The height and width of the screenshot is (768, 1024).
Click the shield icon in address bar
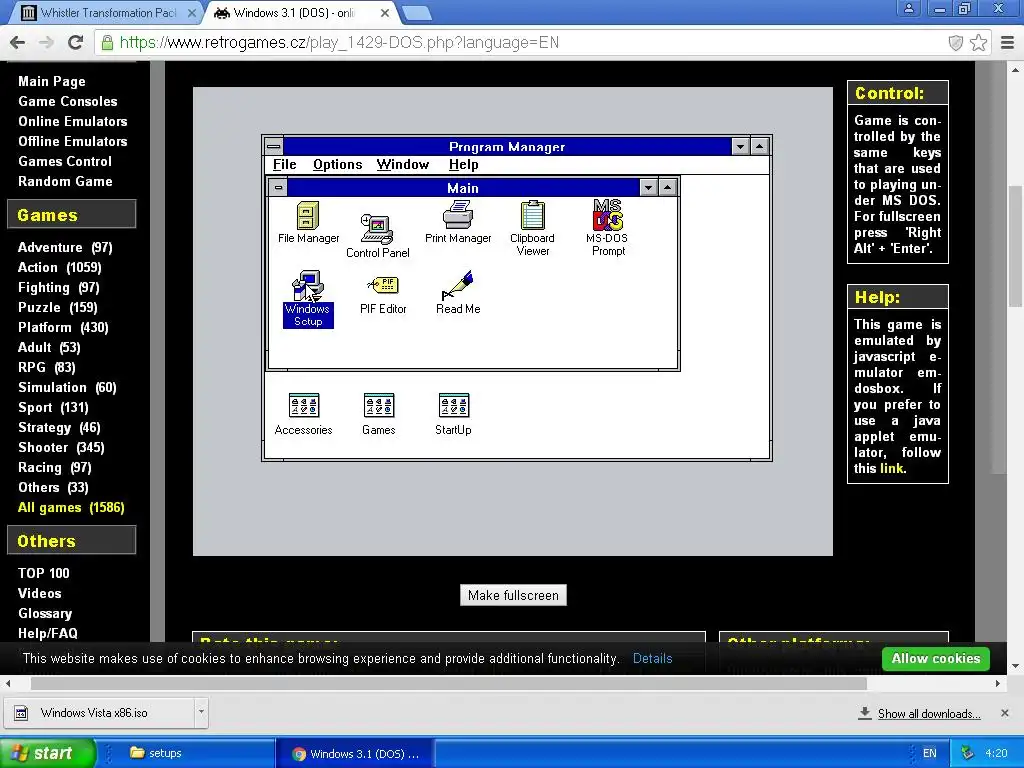(x=955, y=43)
